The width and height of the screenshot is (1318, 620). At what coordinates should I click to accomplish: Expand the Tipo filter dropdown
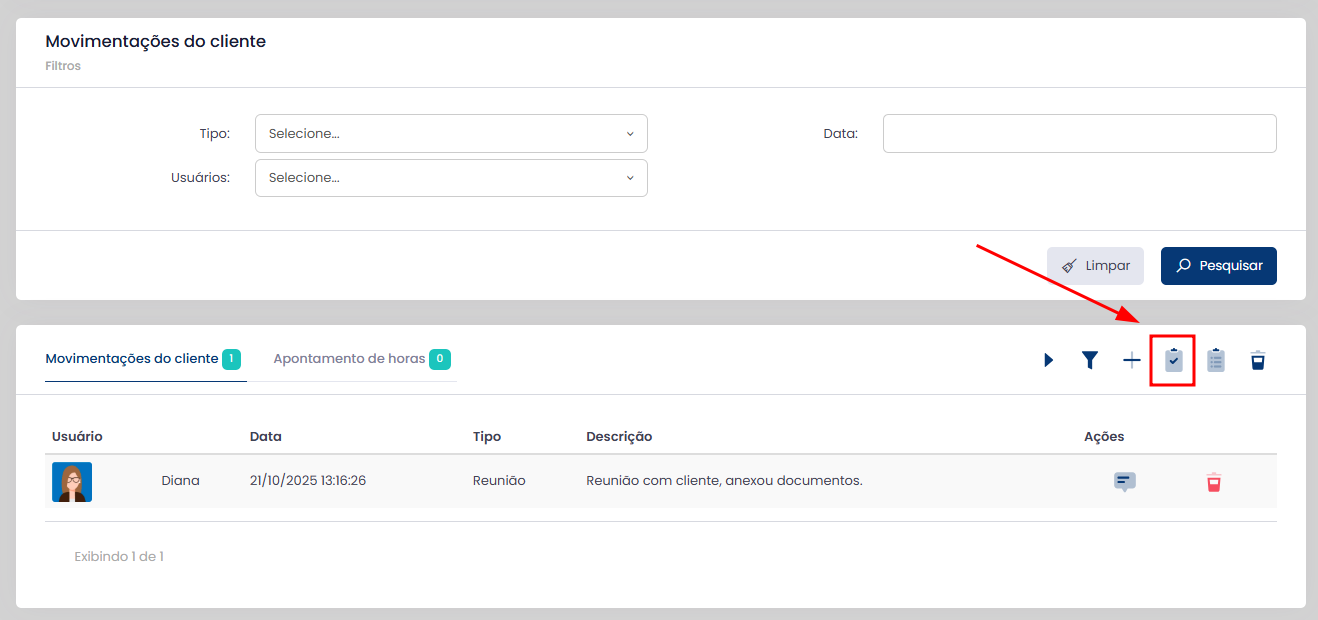click(451, 134)
